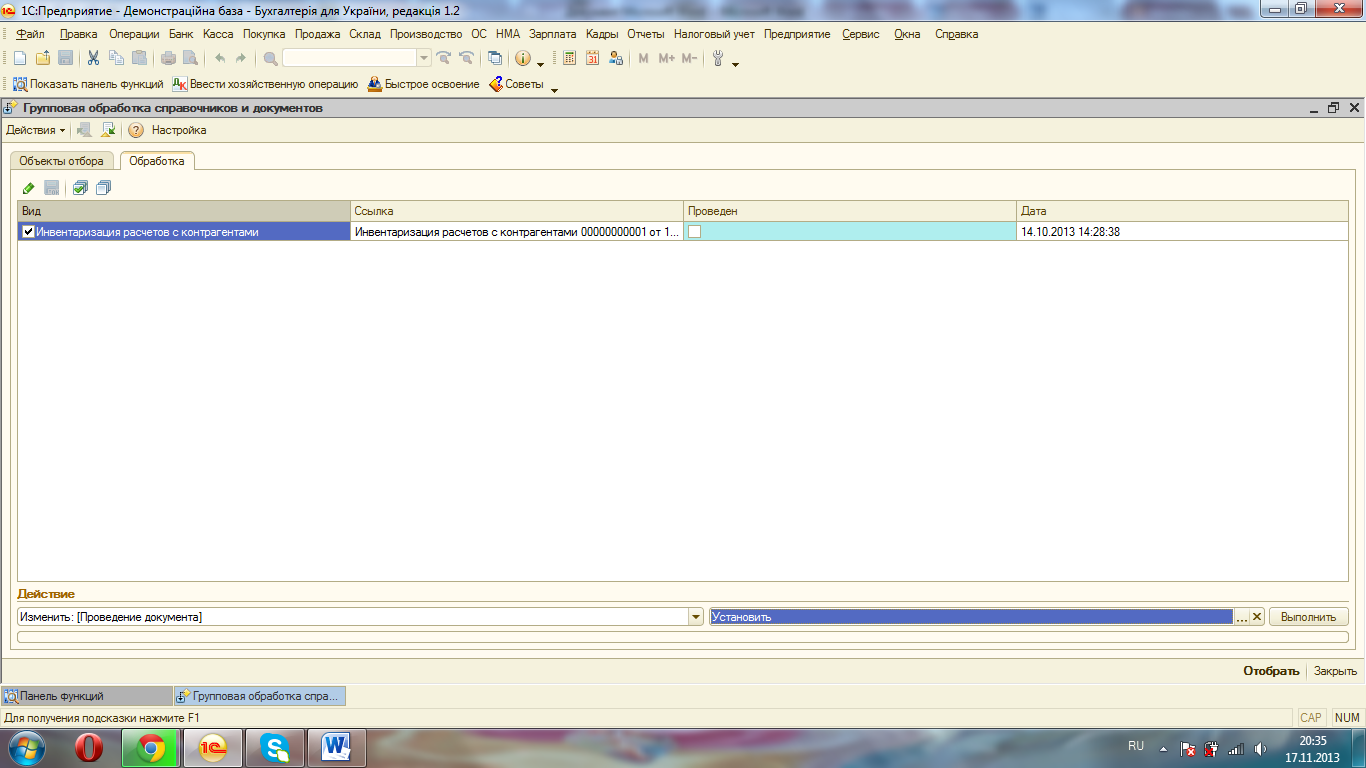Viewport: 1366px width, 768px height.
Task: Open the ellipsis picker beside Установить
Action: (x=1242, y=617)
